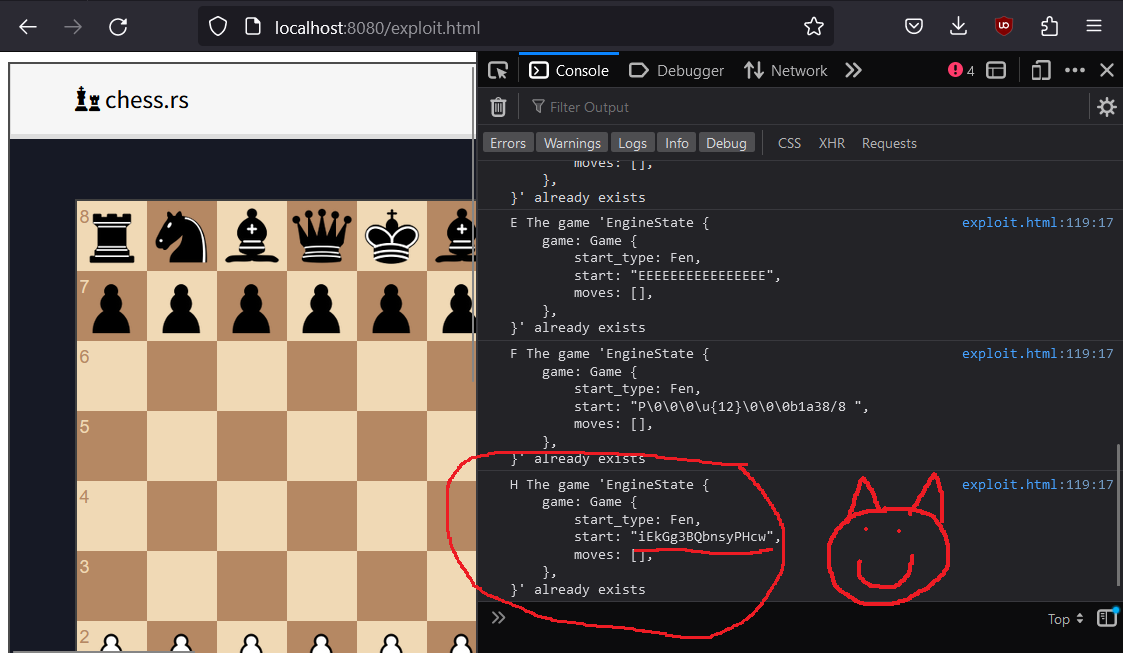Select the black pawn on d7
The width and height of the screenshot is (1128, 662).
coord(322,308)
